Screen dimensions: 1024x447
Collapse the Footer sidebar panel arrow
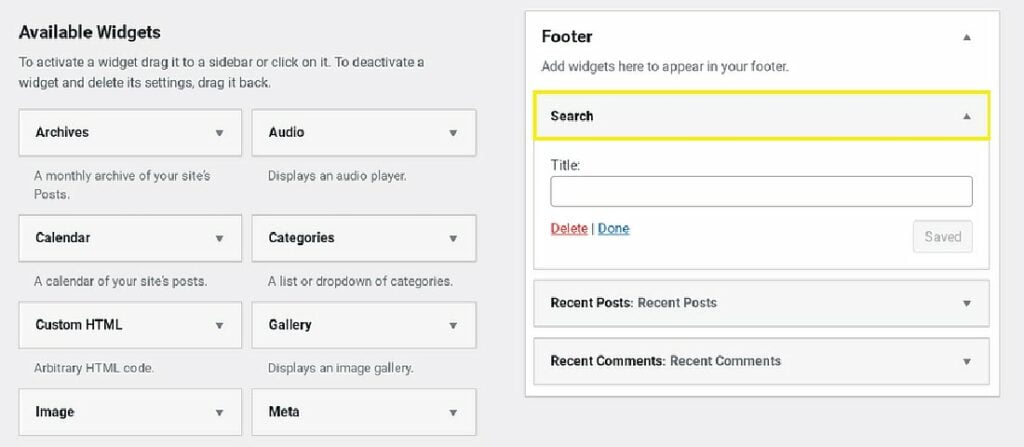[967, 37]
